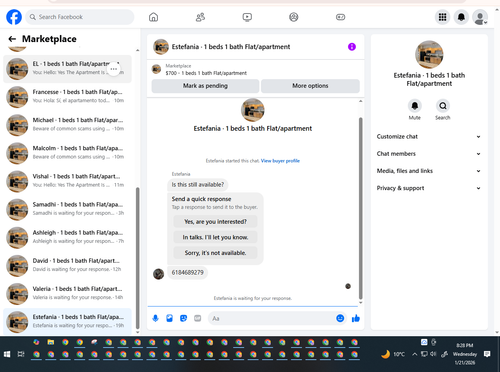The width and height of the screenshot is (500, 372).
Task: Open the Michael conversation
Action: 67,125
